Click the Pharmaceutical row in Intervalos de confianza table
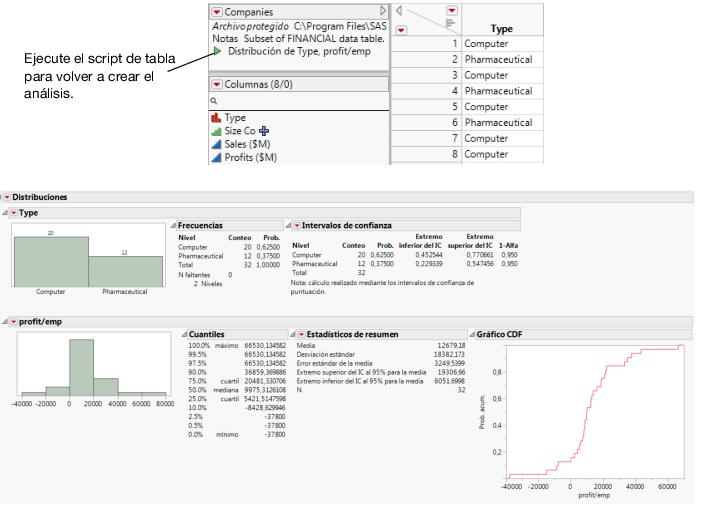 [x=405, y=264]
